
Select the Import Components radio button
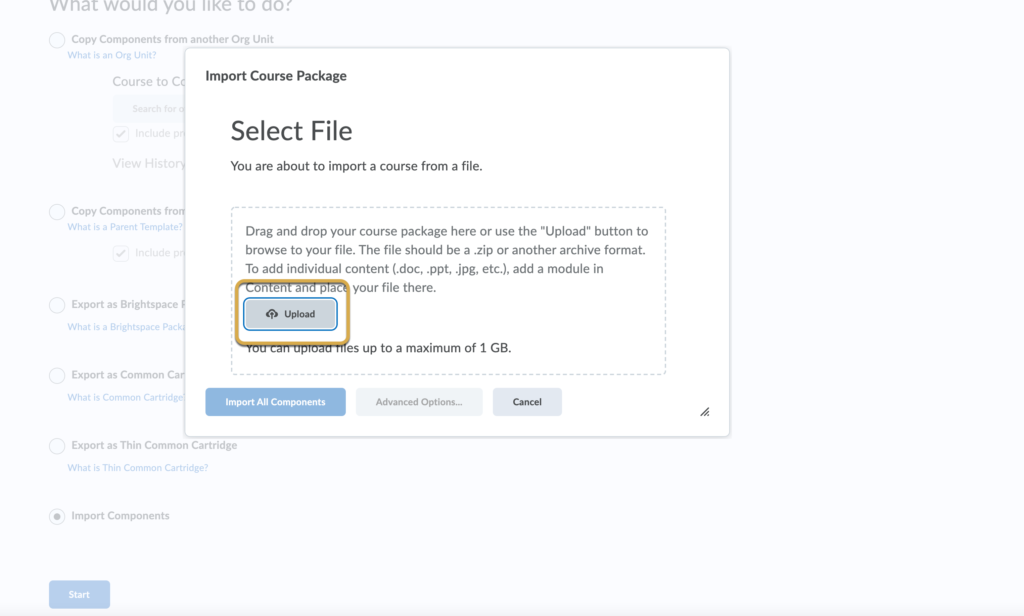click(x=57, y=517)
